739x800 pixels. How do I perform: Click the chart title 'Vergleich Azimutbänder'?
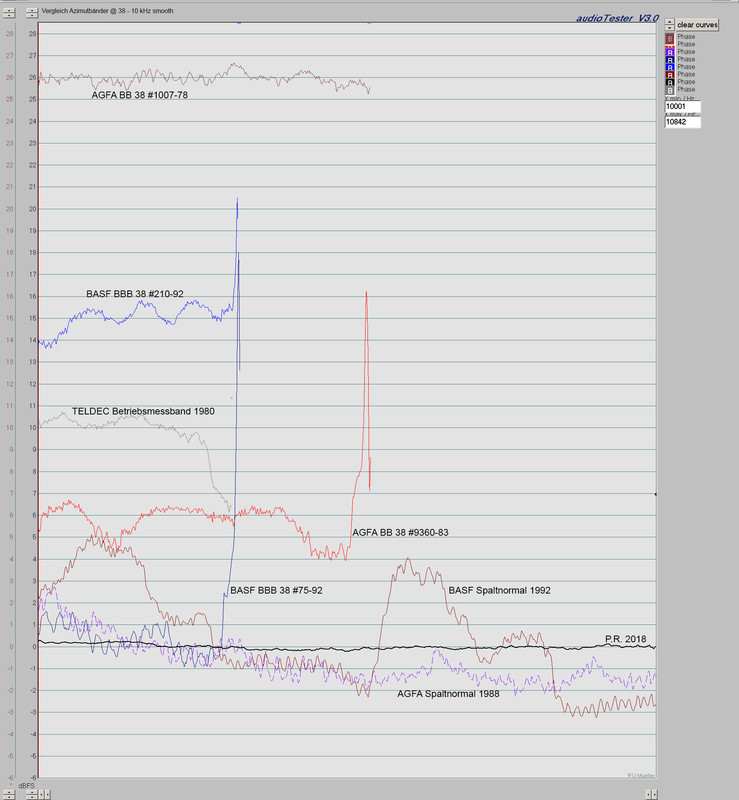107,10
